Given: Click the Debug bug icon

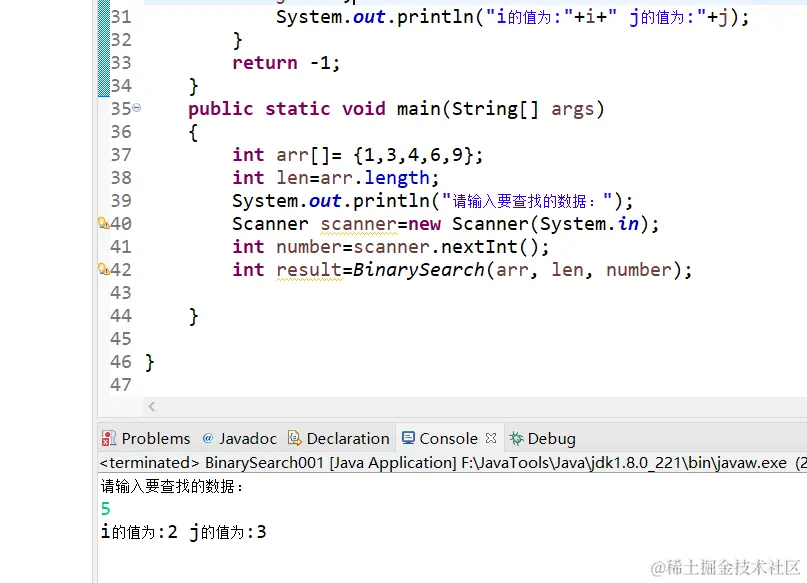Looking at the screenshot, I should point(516,438).
